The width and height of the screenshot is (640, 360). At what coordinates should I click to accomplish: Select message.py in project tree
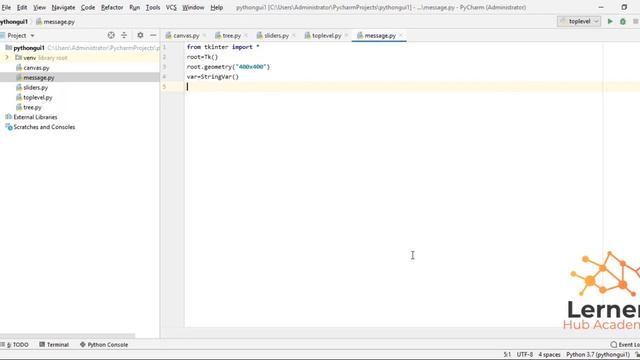(39, 78)
